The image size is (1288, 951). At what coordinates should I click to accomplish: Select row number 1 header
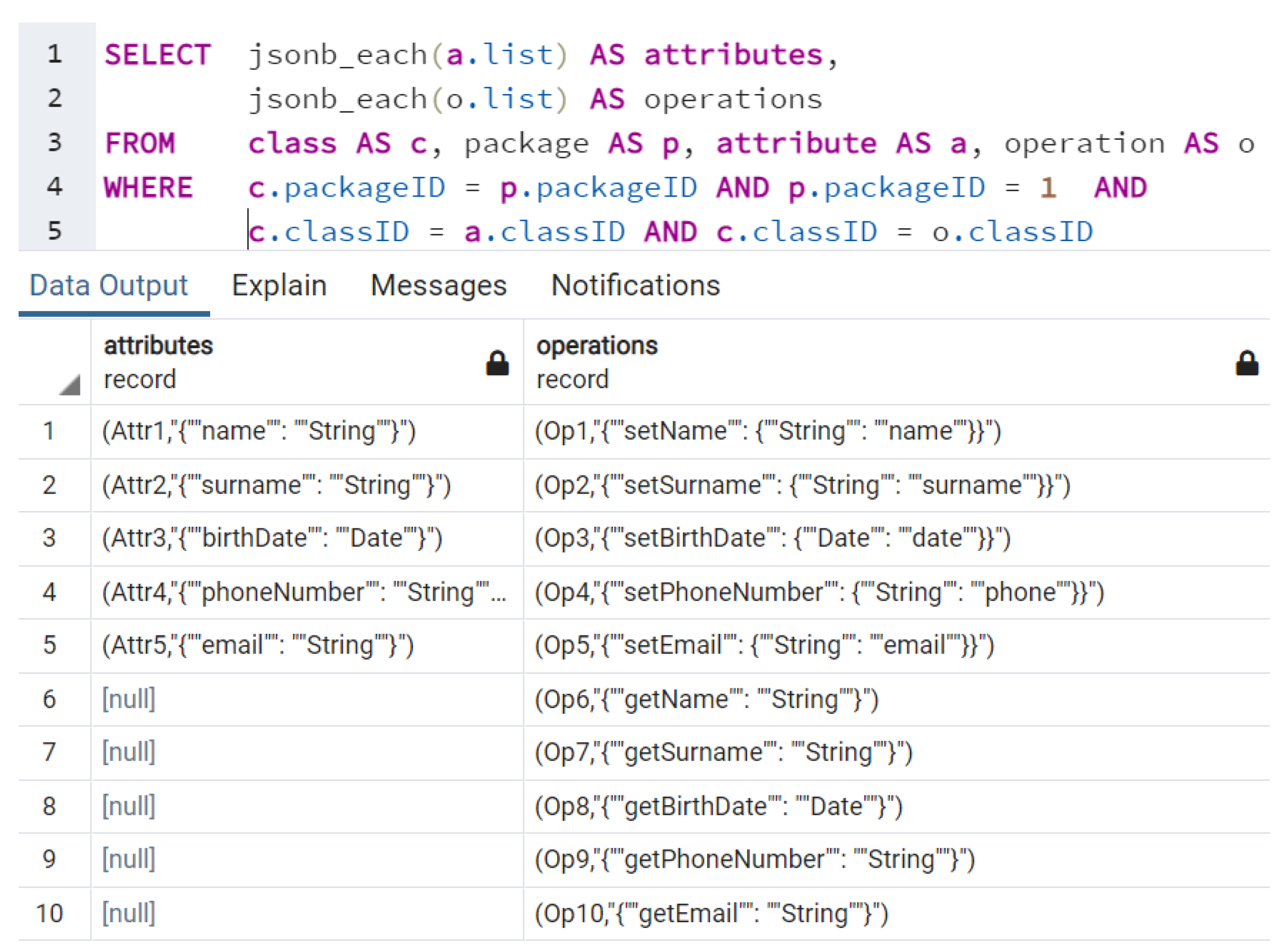coord(50,431)
